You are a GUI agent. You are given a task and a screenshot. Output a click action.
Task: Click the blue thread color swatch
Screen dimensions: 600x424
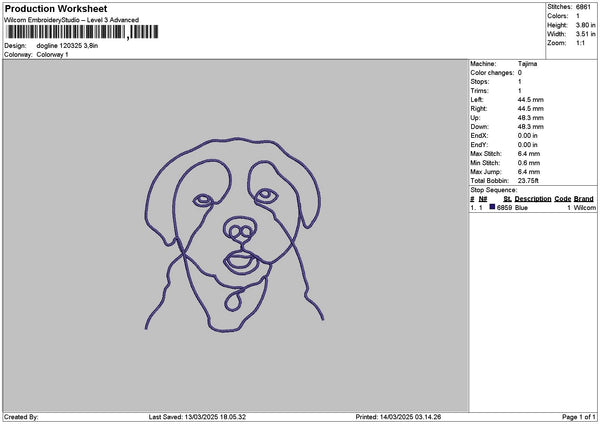pos(492,207)
